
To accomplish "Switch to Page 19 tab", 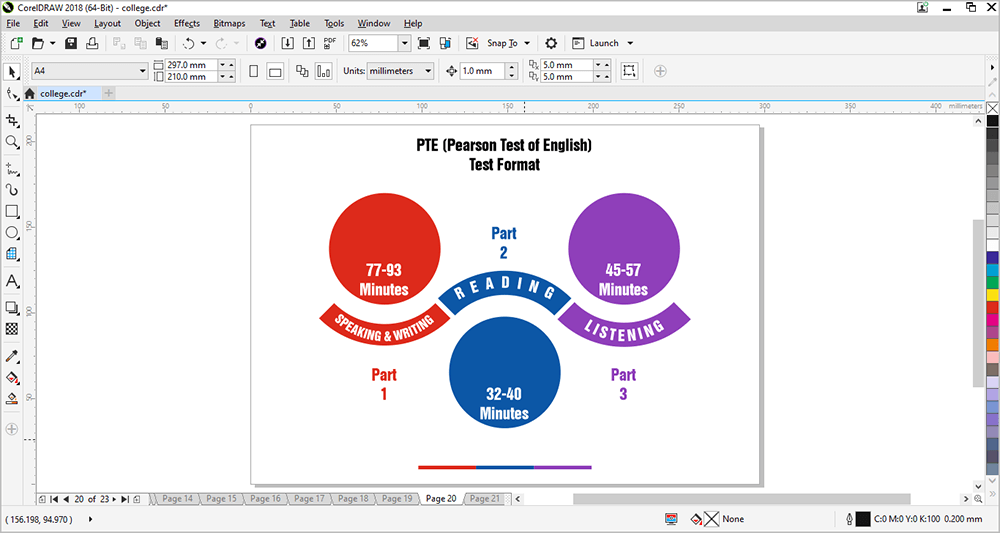I will coord(397,499).
